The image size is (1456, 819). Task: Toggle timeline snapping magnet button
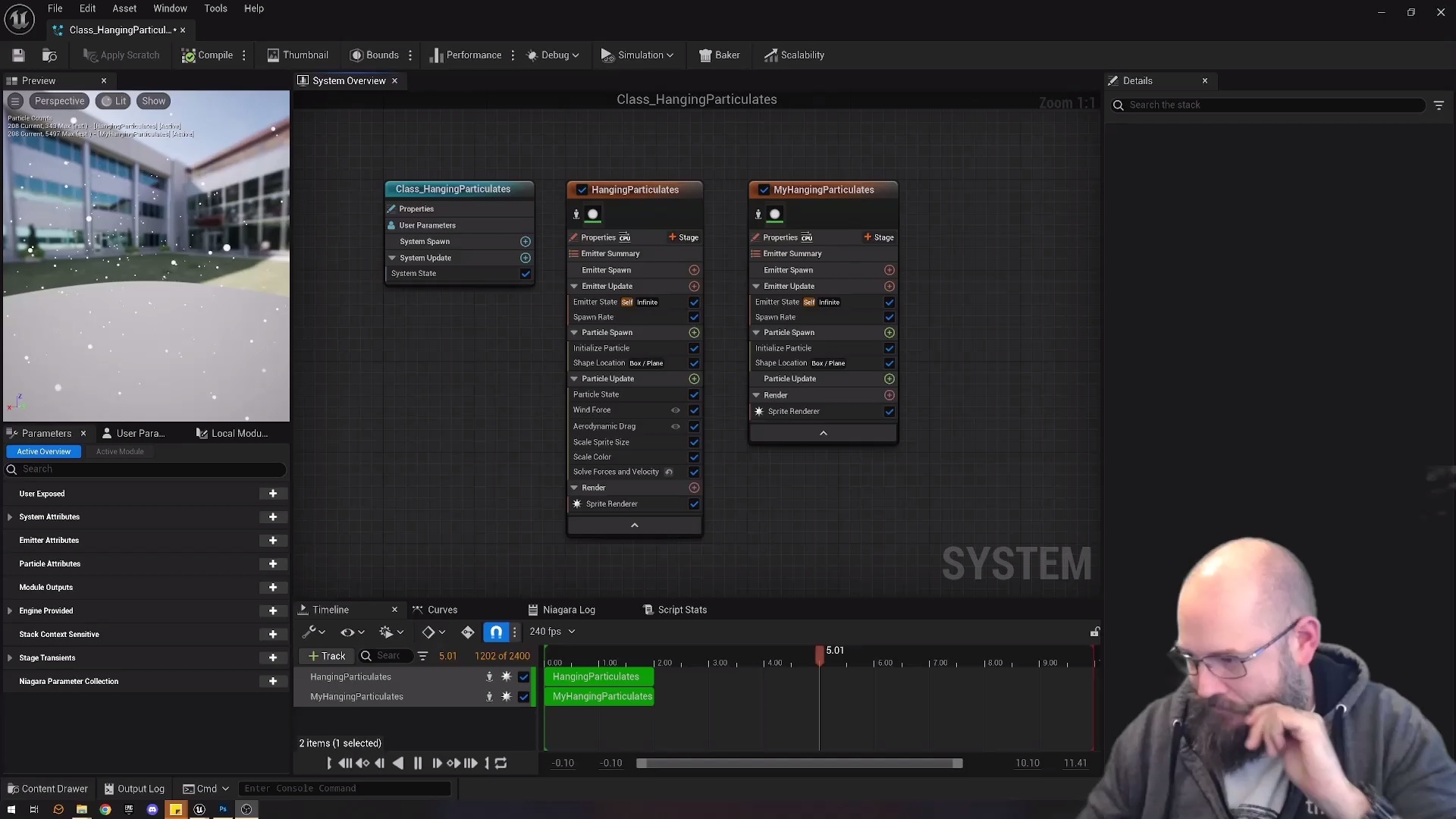(496, 632)
